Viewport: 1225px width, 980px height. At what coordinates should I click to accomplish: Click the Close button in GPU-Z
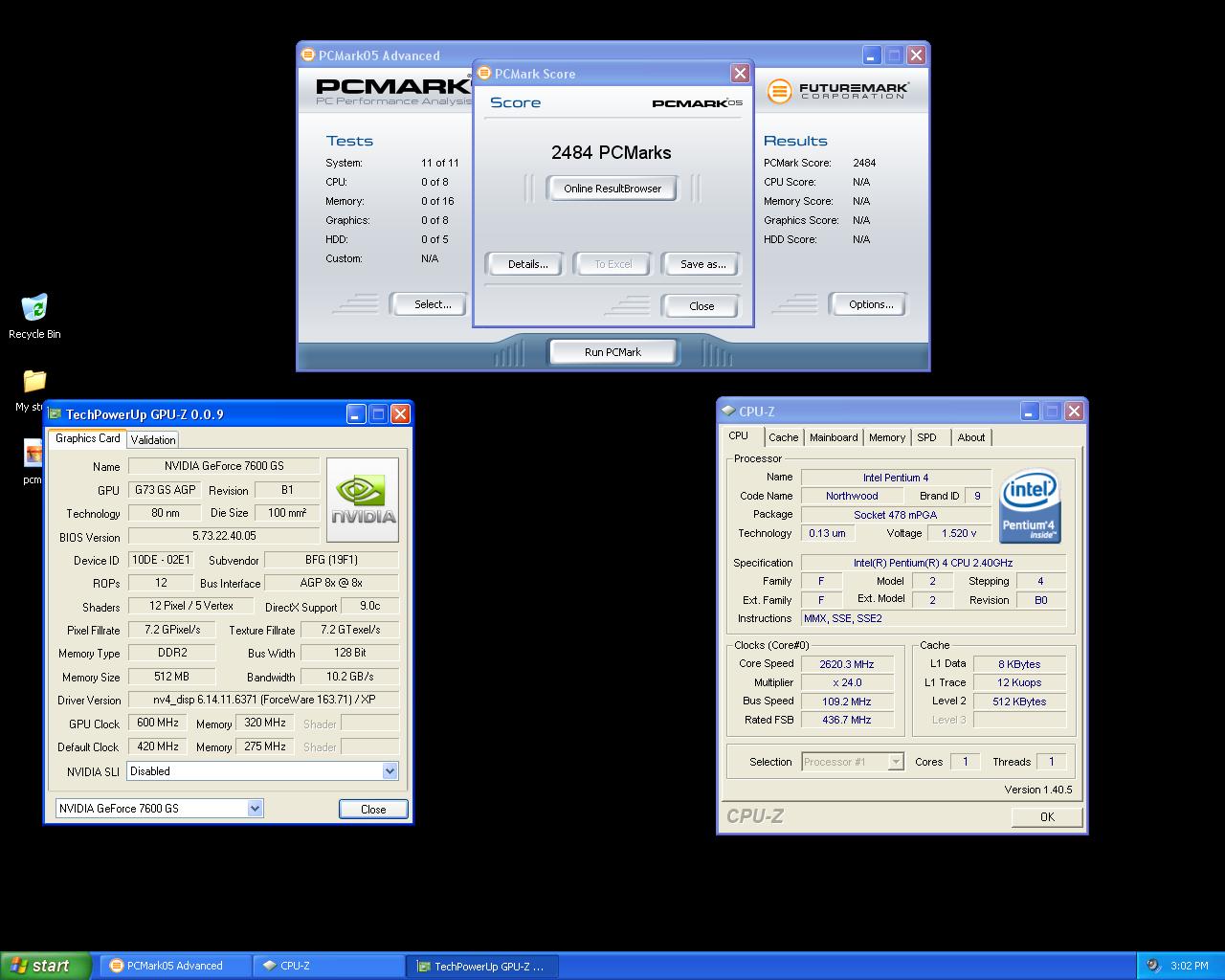coord(373,809)
